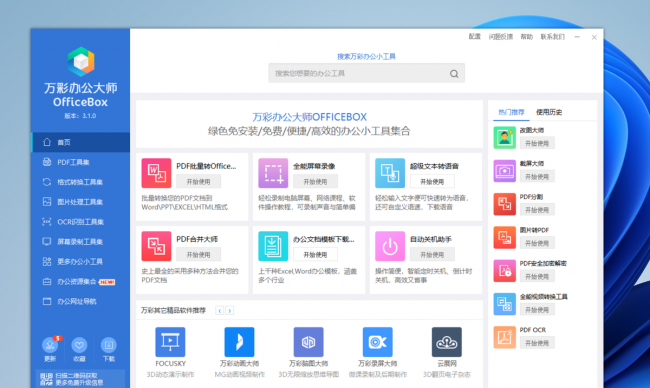Screen dimensions: 650x388
Task: Click 开始使用 next to PDF分割
Action: point(537,210)
